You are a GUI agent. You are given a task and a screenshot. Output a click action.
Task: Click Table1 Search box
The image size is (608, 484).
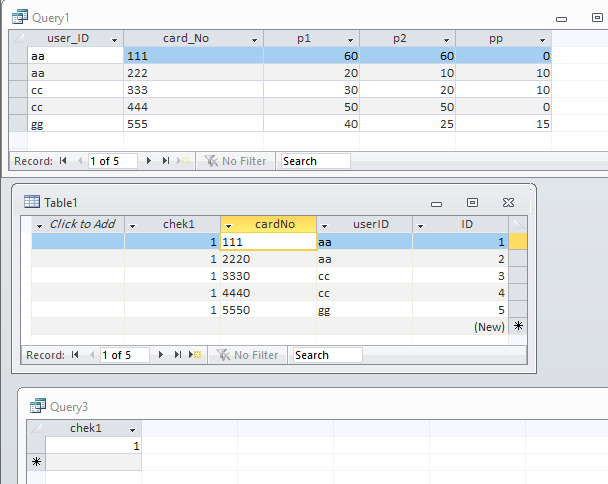point(327,355)
